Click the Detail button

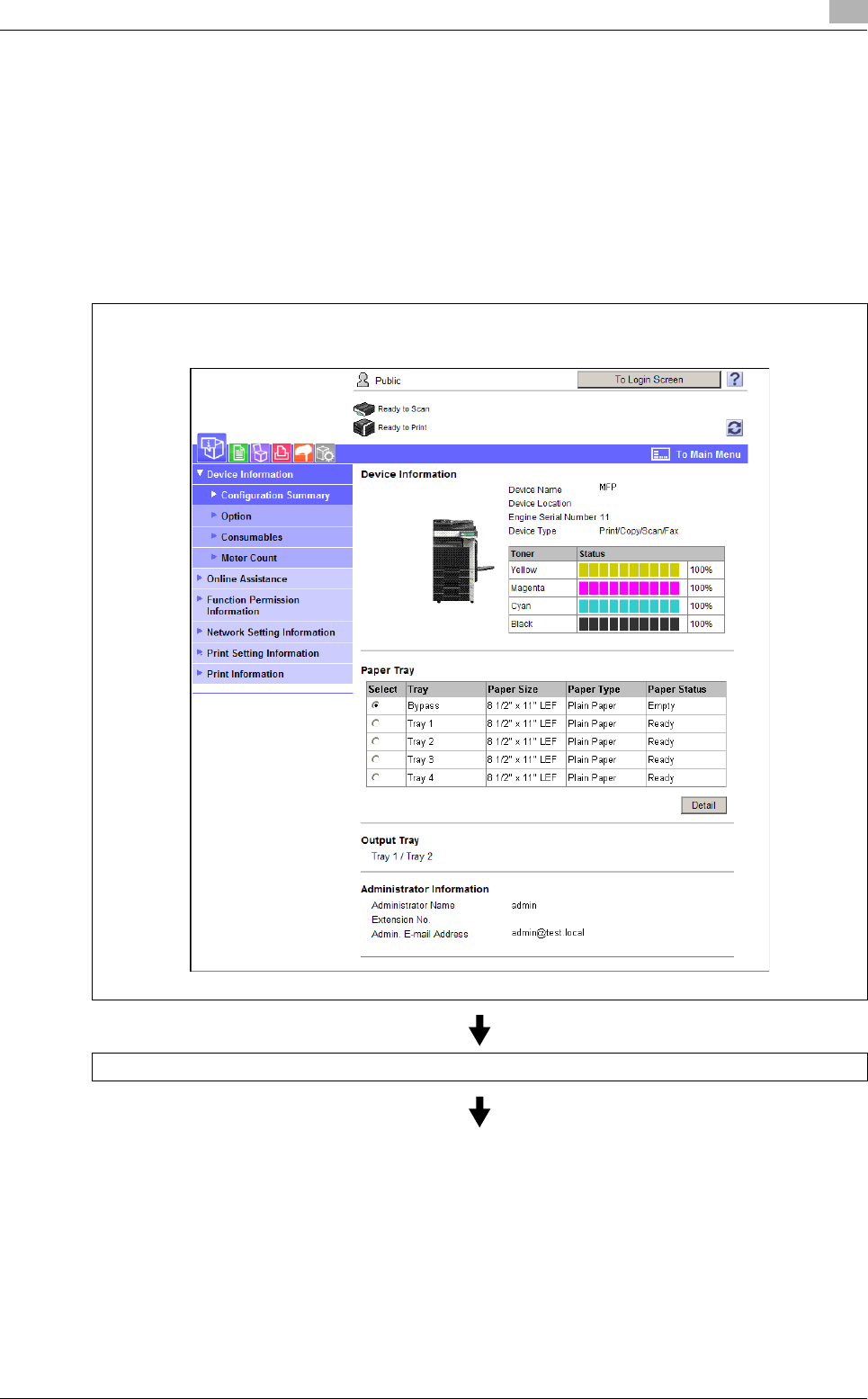(x=703, y=805)
